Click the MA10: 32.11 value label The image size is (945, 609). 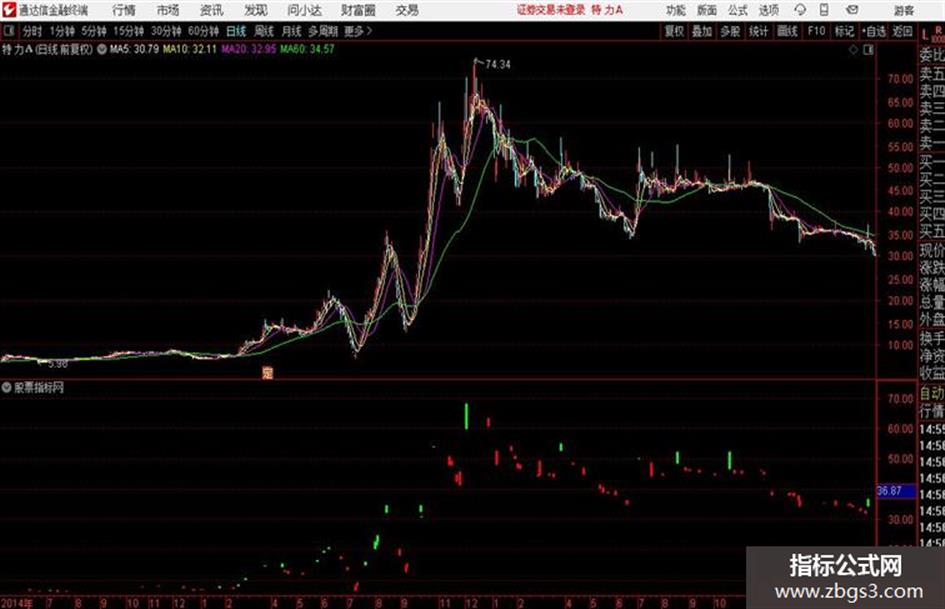point(189,49)
